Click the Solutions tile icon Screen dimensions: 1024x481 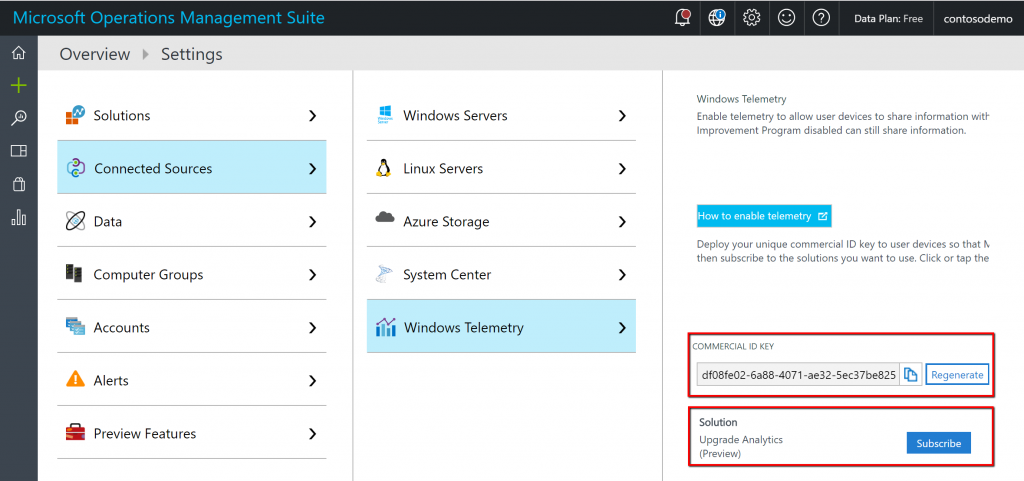[x=76, y=116]
